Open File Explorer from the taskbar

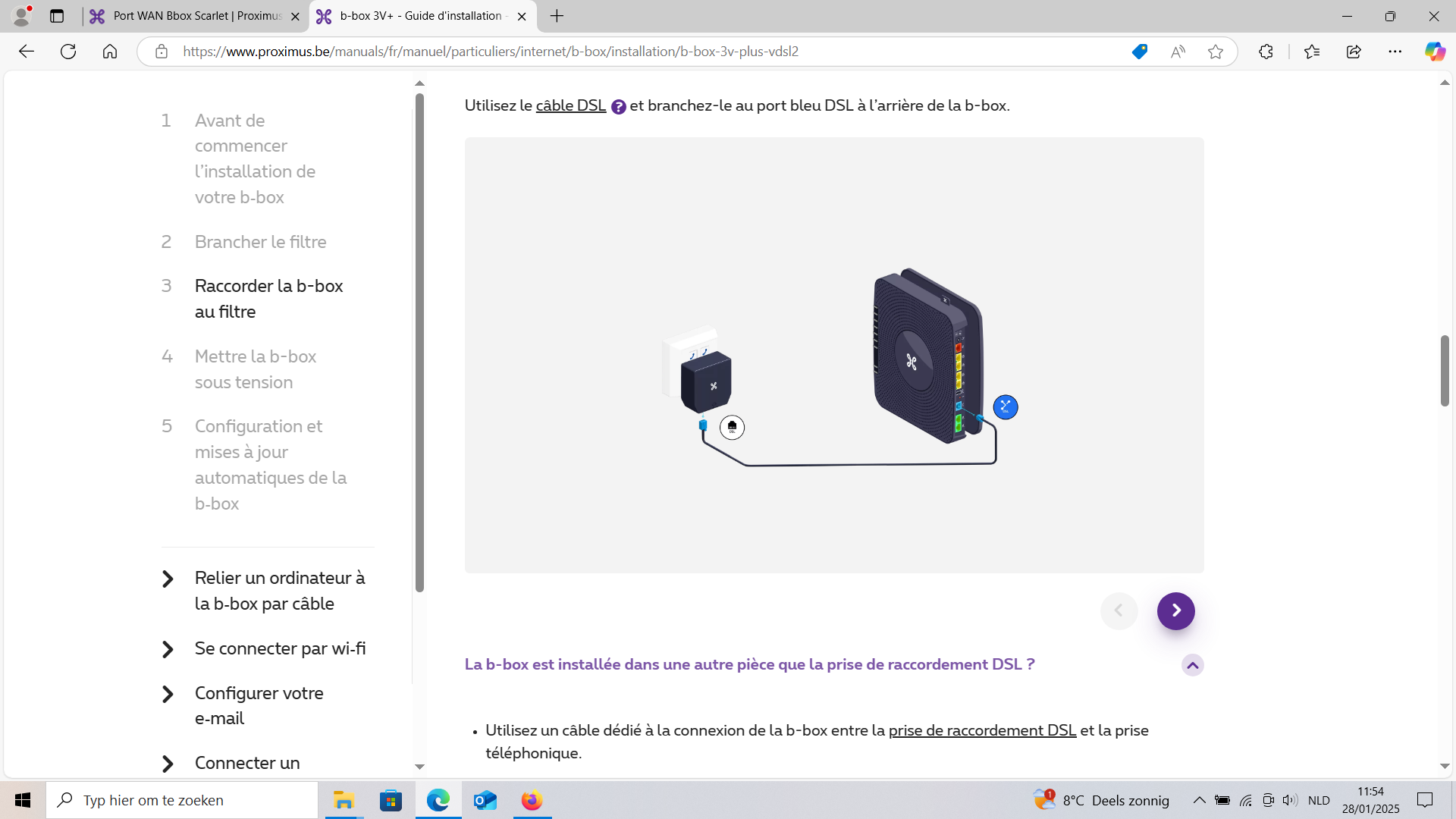[x=344, y=800]
